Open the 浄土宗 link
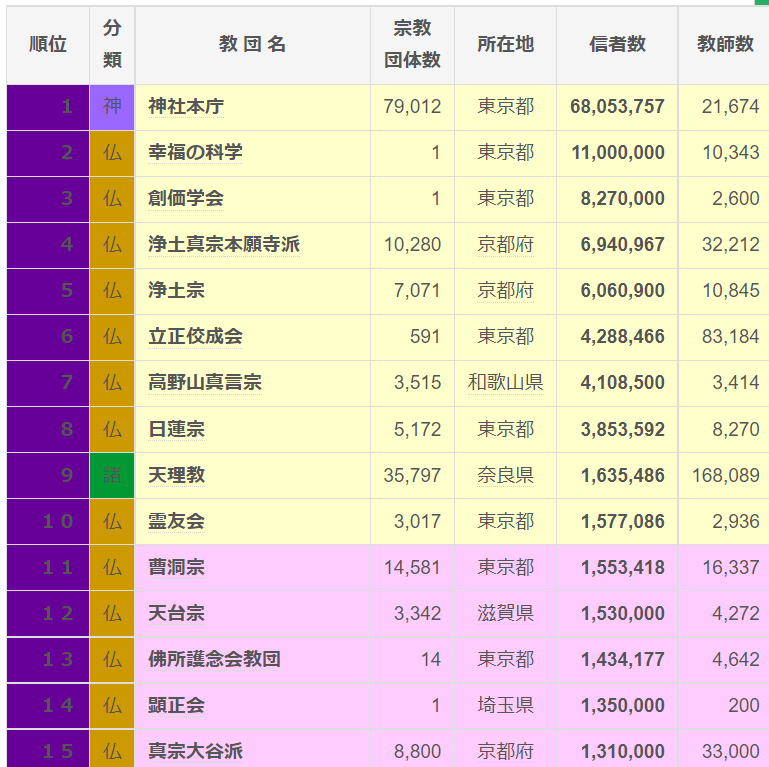This screenshot has width=769, height=767. 176,290
